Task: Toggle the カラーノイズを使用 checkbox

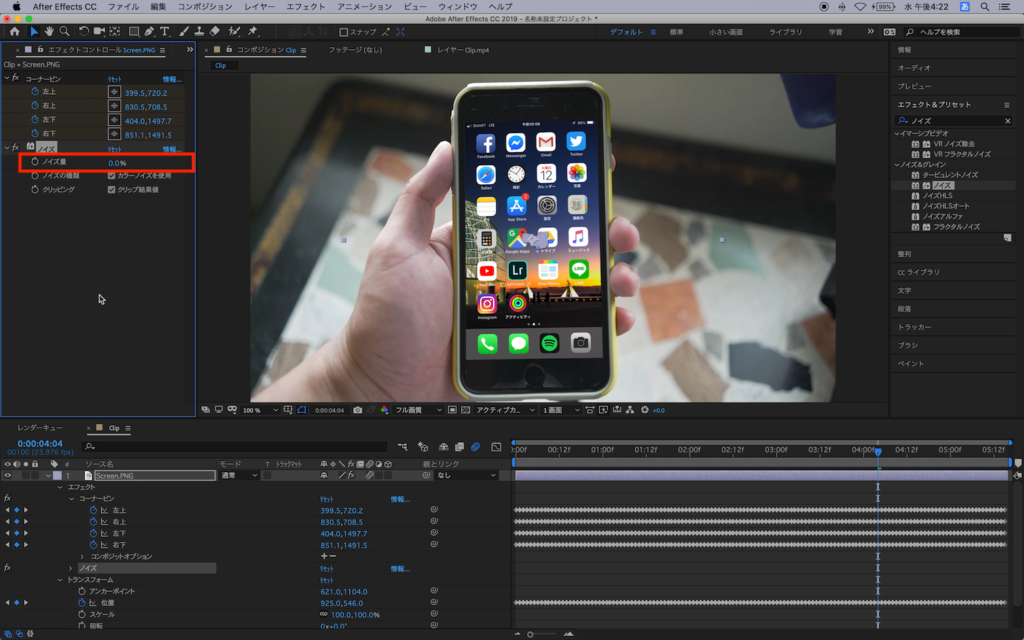Action: 111,175
